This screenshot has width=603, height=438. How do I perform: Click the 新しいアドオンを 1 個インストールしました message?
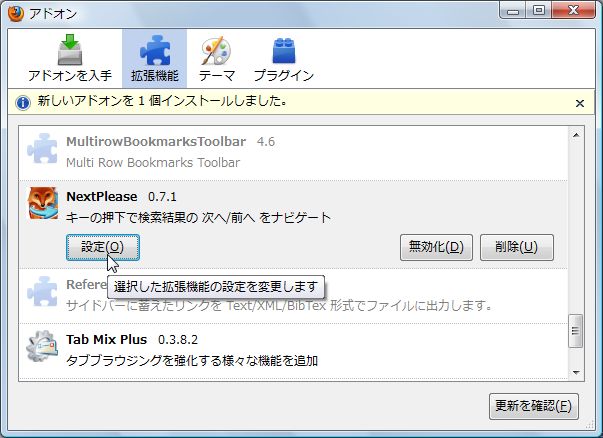pos(162,101)
